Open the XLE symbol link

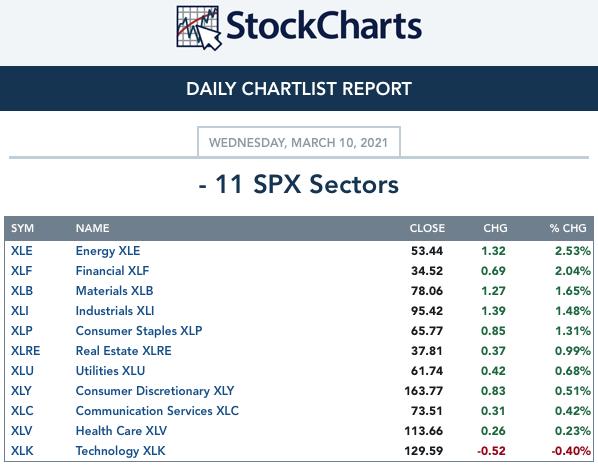coord(22,251)
